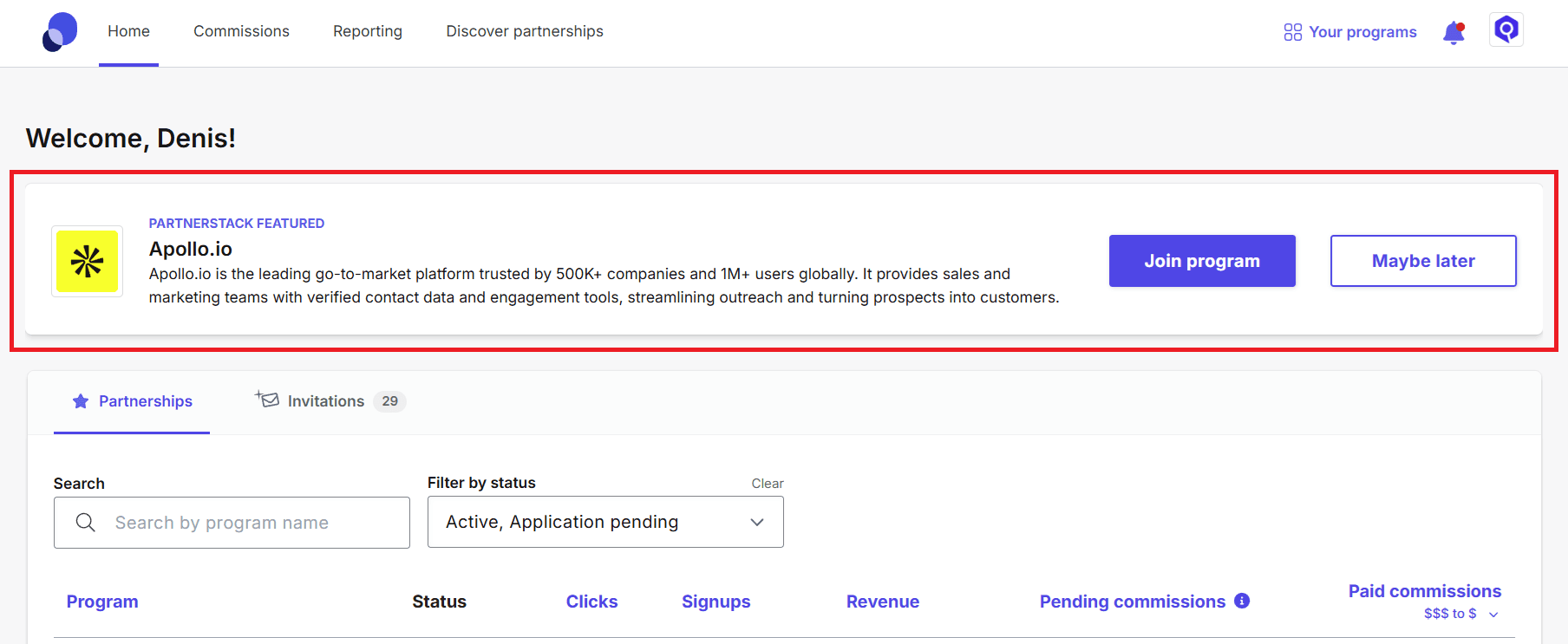Image resolution: width=1568 pixels, height=644 pixels.
Task: Open the user profile avatar
Action: (x=1506, y=30)
